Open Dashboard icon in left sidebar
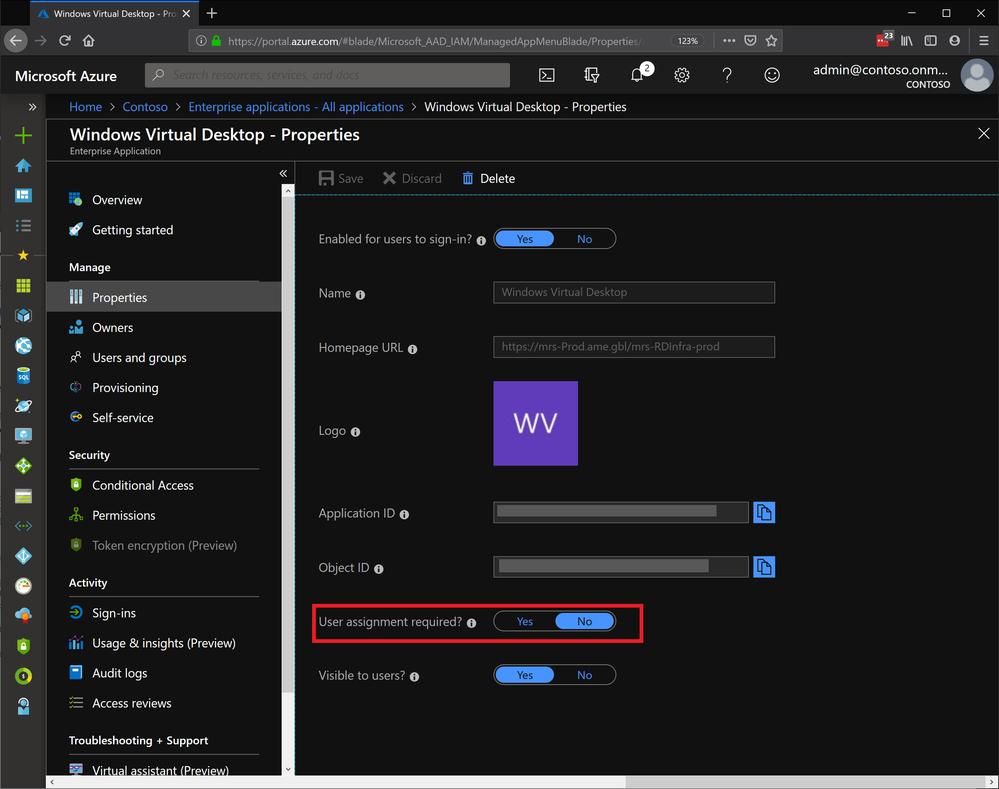 24,195
